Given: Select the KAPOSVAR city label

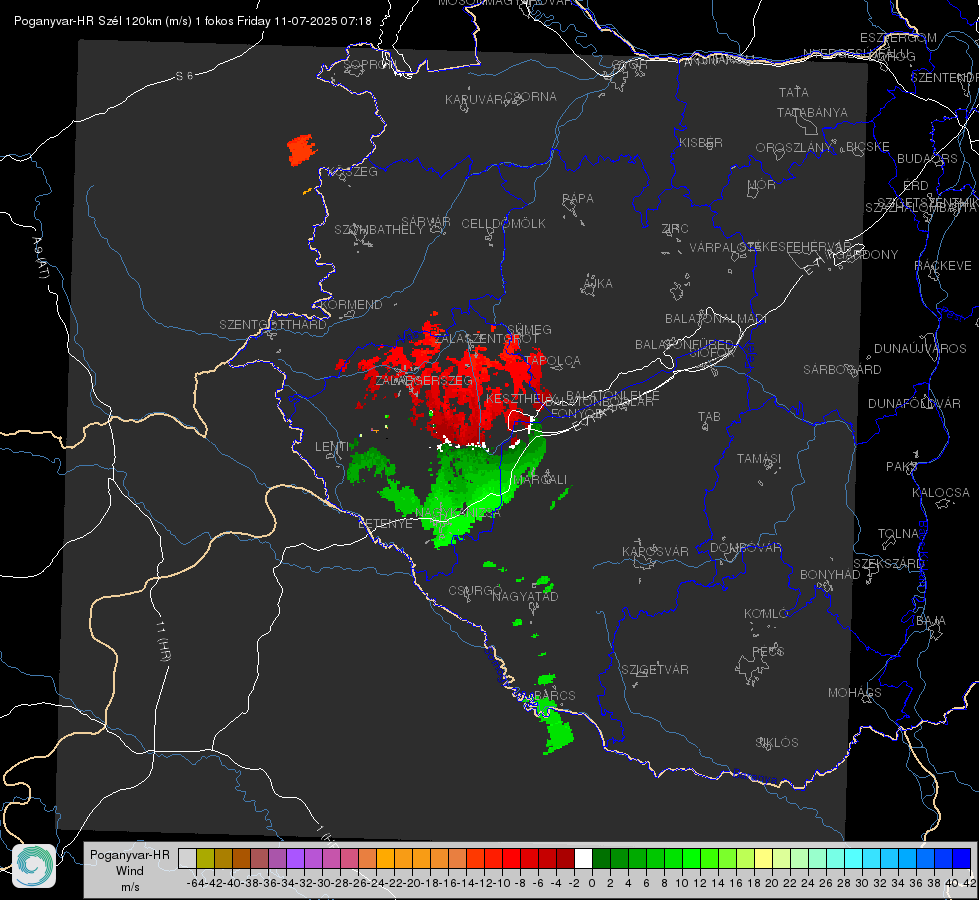Looking at the screenshot, I should (655, 551).
